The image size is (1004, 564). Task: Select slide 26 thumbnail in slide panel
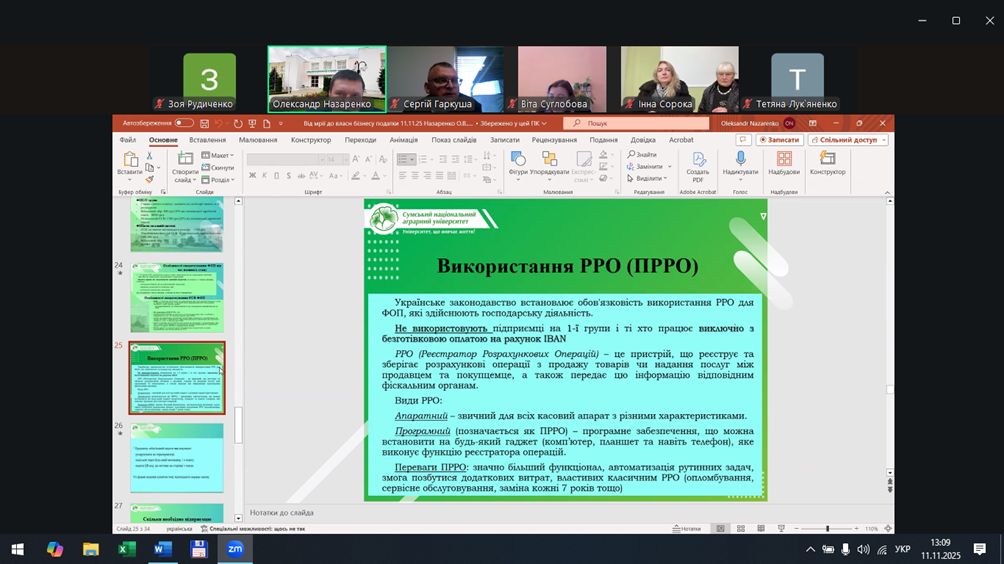point(177,457)
